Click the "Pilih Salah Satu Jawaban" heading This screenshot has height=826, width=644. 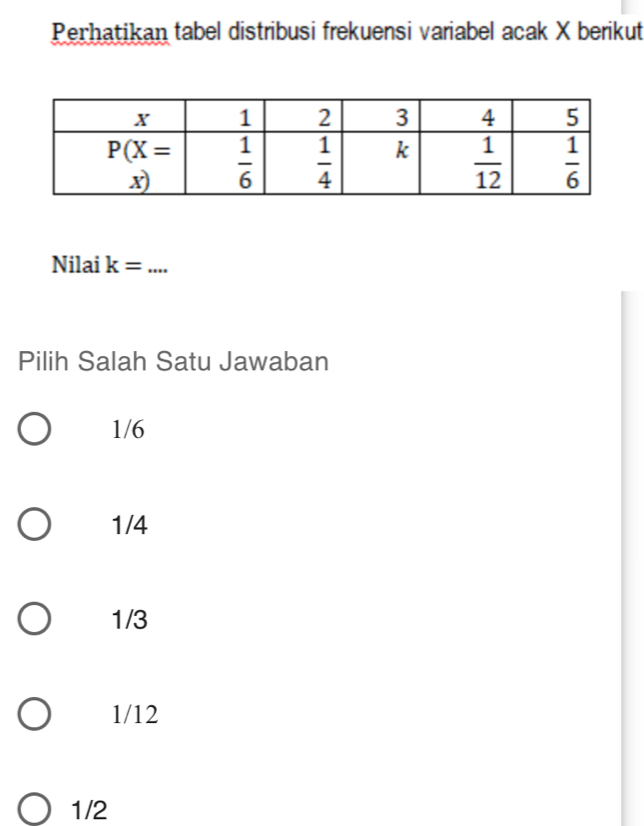pos(174,361)
